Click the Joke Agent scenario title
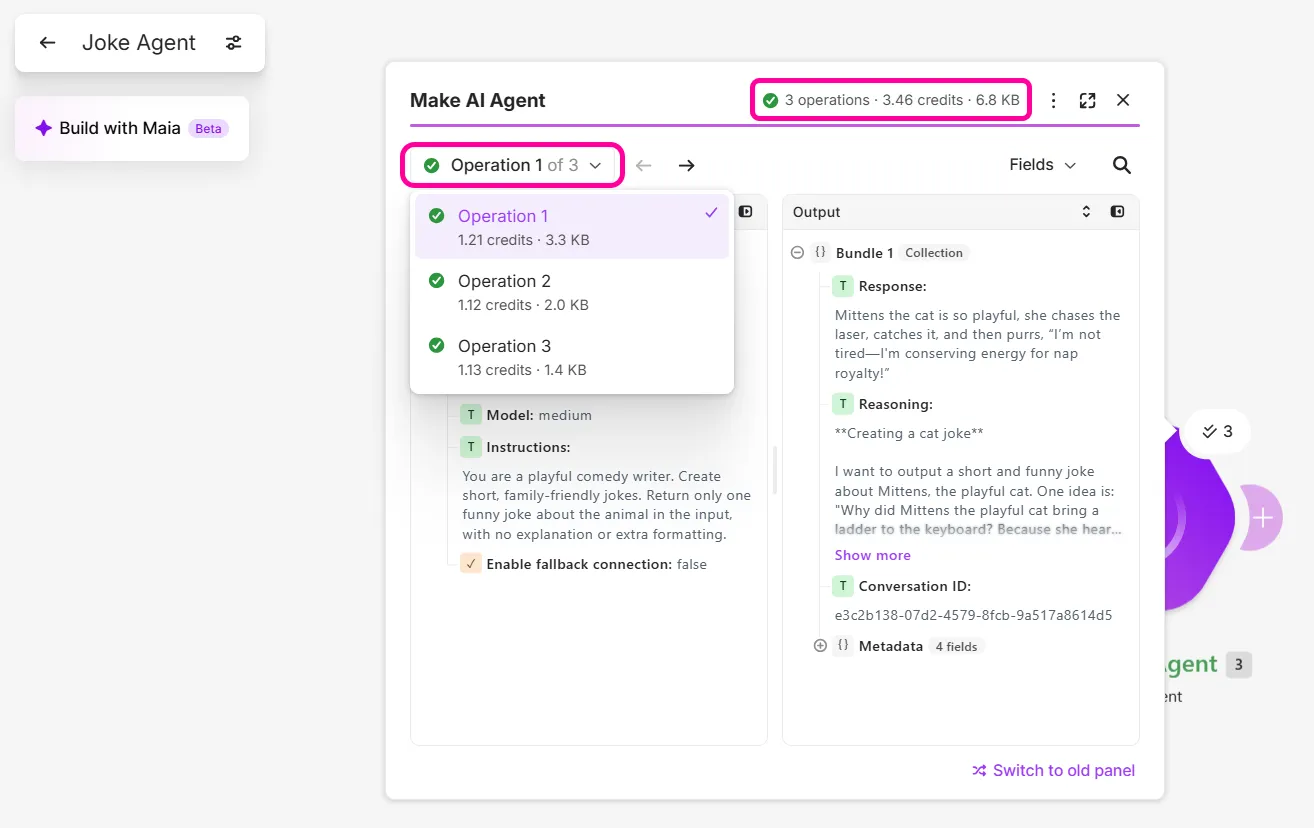This screenshot has height=828, width=1314. tap(139, 43)
